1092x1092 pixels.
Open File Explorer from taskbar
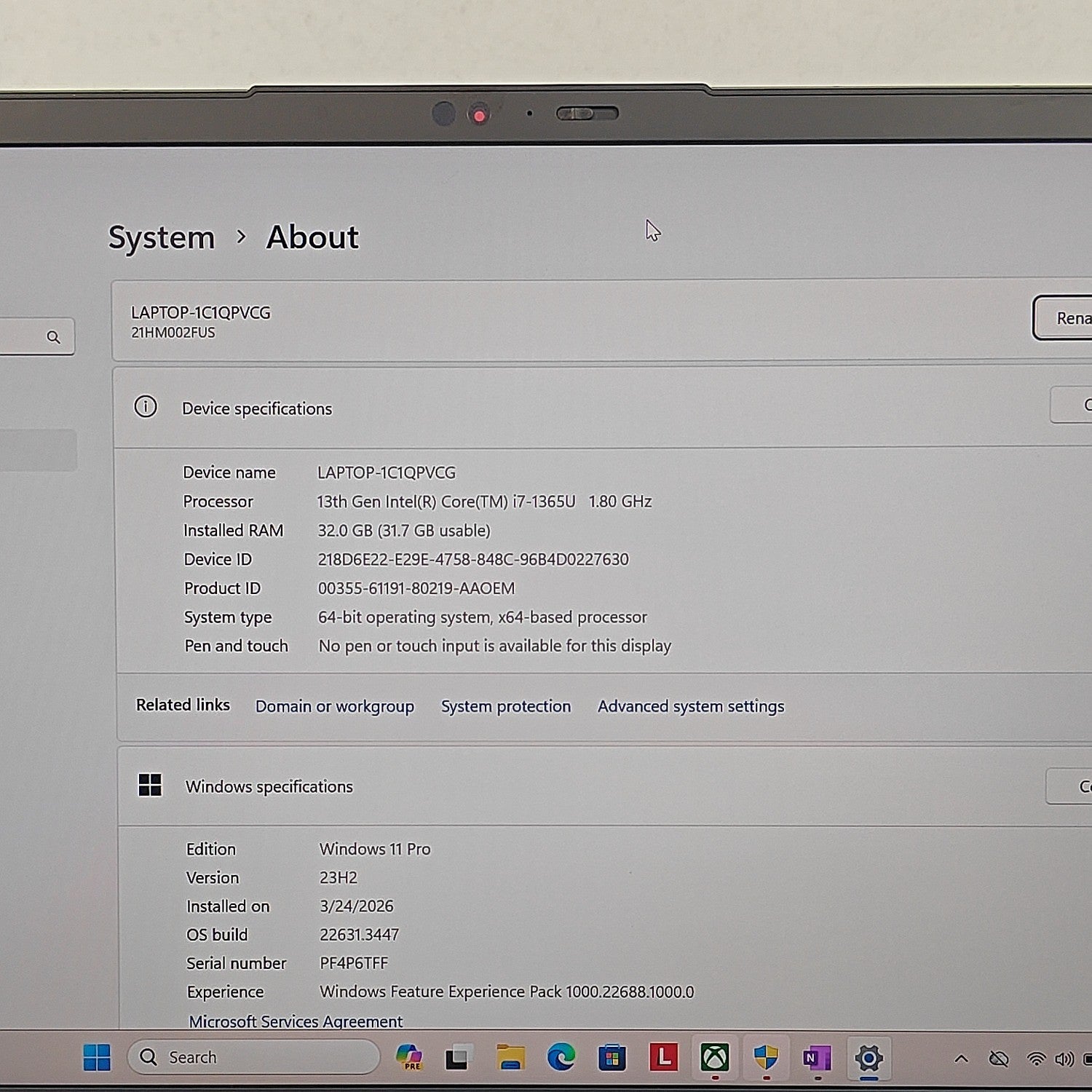(510, 1057)
